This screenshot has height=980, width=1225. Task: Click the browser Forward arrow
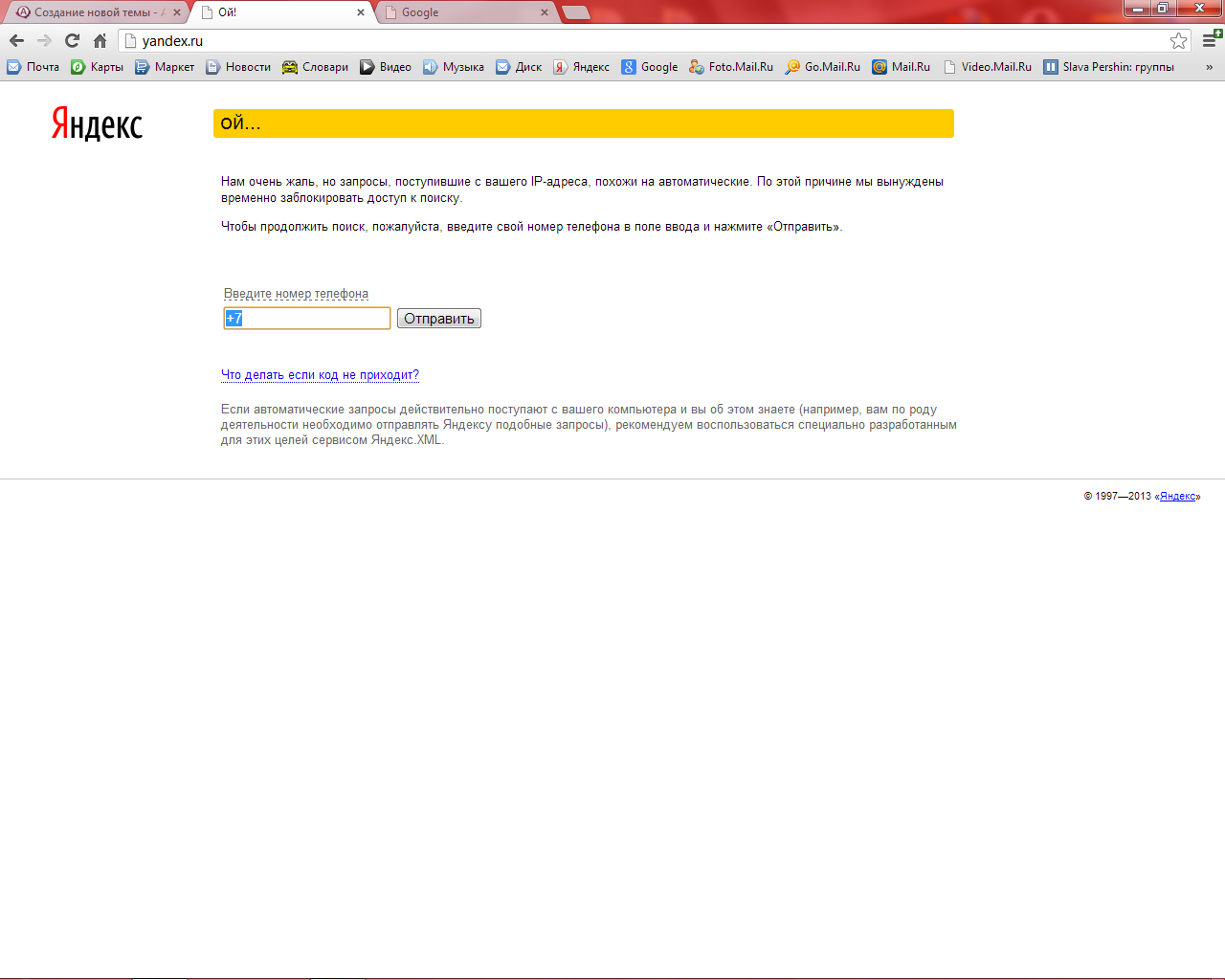pos(44,40)
